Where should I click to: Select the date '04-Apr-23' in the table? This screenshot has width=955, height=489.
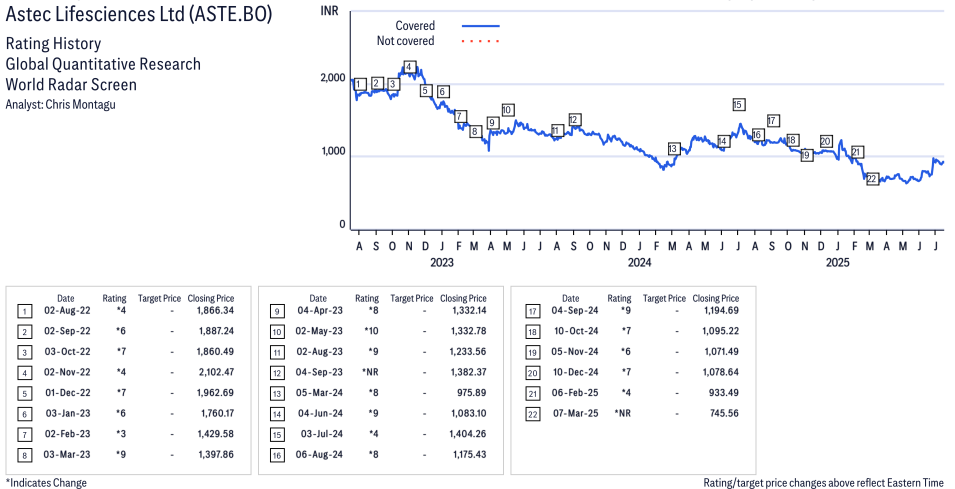pos(320,311)
